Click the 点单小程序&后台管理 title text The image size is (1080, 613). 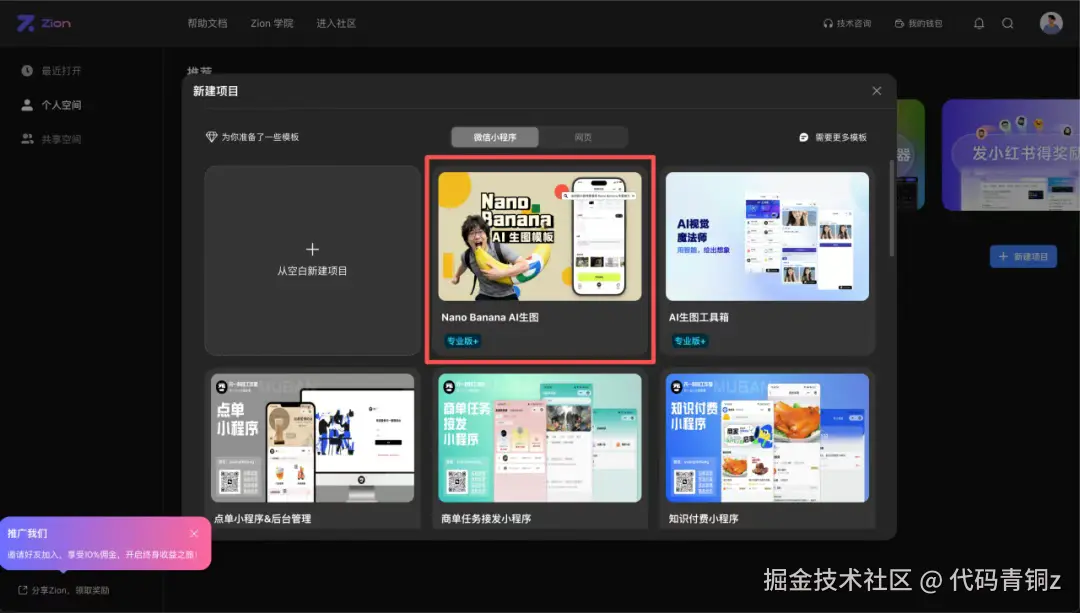(262, 519)
